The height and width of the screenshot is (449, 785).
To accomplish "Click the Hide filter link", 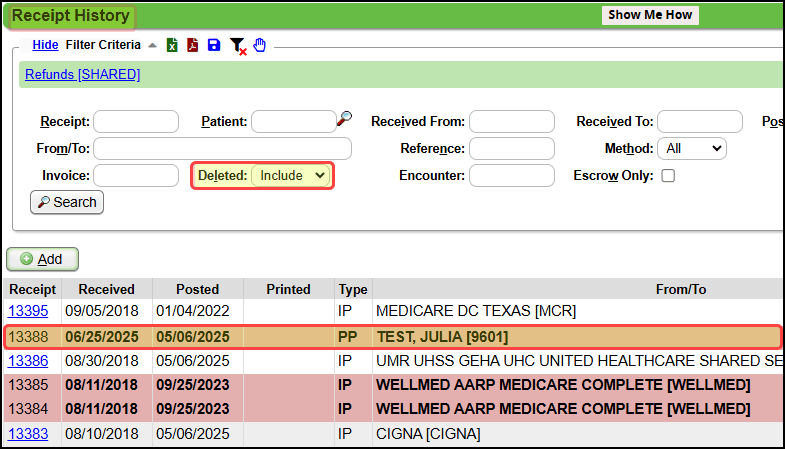I will 45,45.
